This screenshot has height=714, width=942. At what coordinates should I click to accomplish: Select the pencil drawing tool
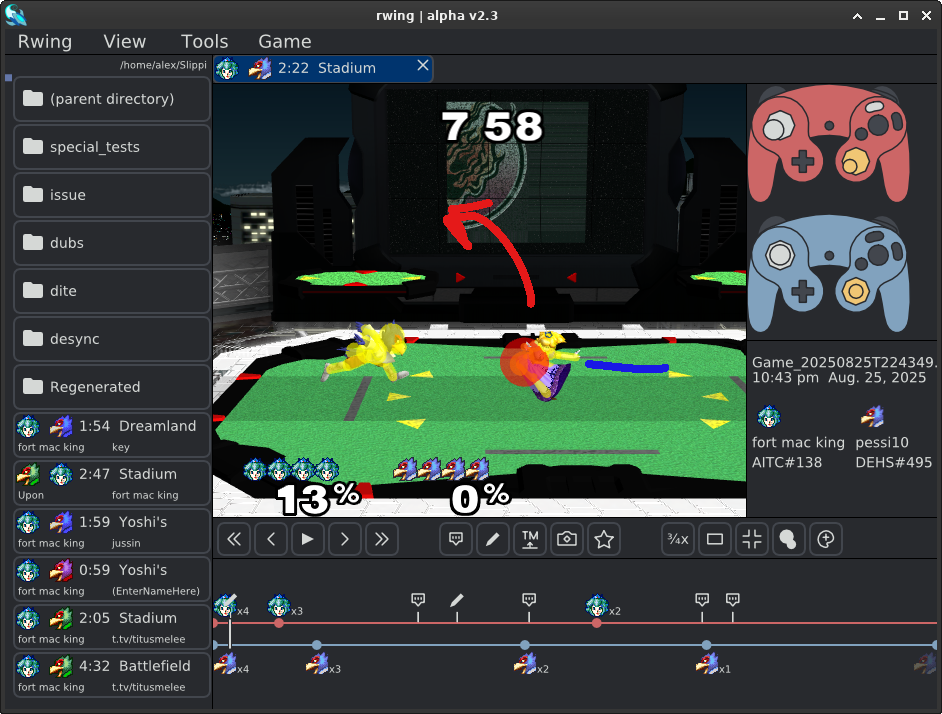[493, 539]
